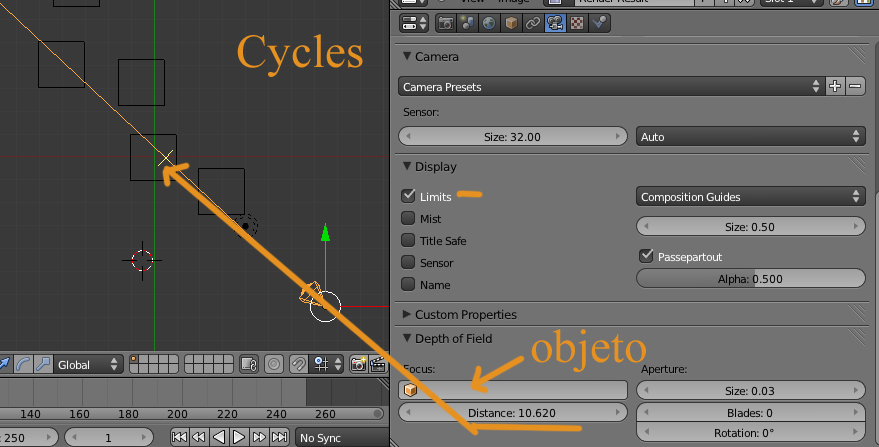879x447 pixels.
Task: Play the animation forward
Action: [x=239, y=437]
